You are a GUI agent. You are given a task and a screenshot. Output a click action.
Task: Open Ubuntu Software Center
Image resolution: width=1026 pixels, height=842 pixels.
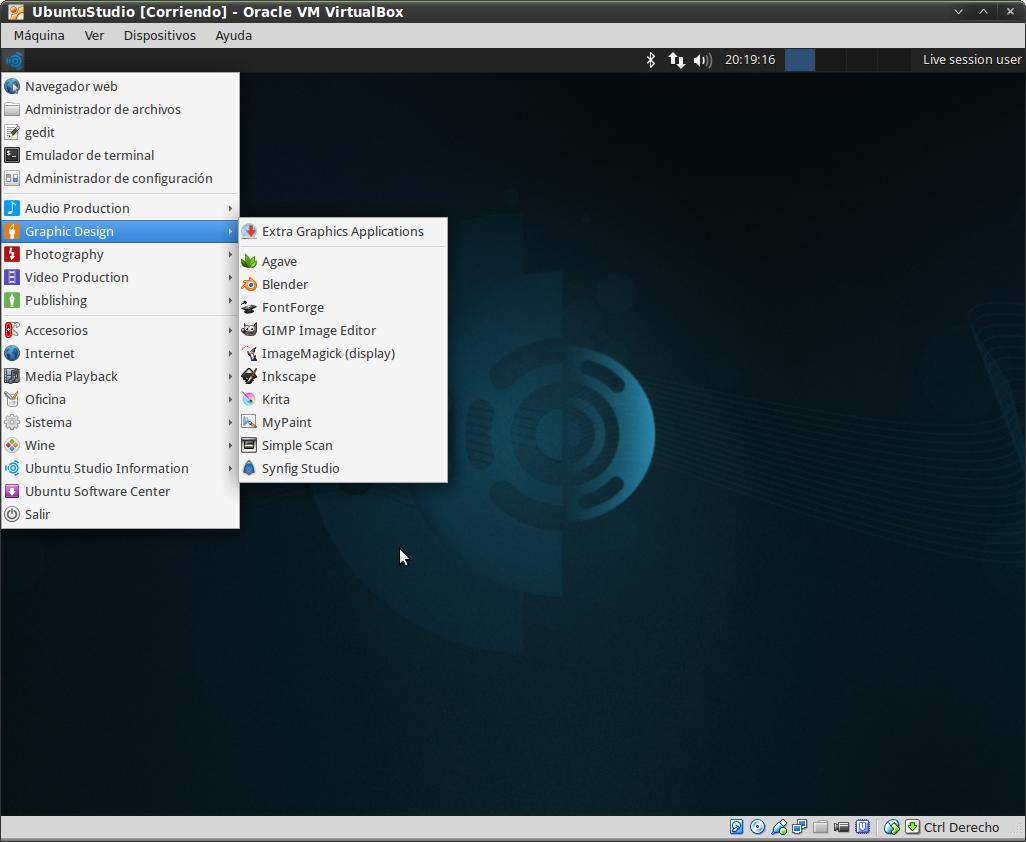97,491
